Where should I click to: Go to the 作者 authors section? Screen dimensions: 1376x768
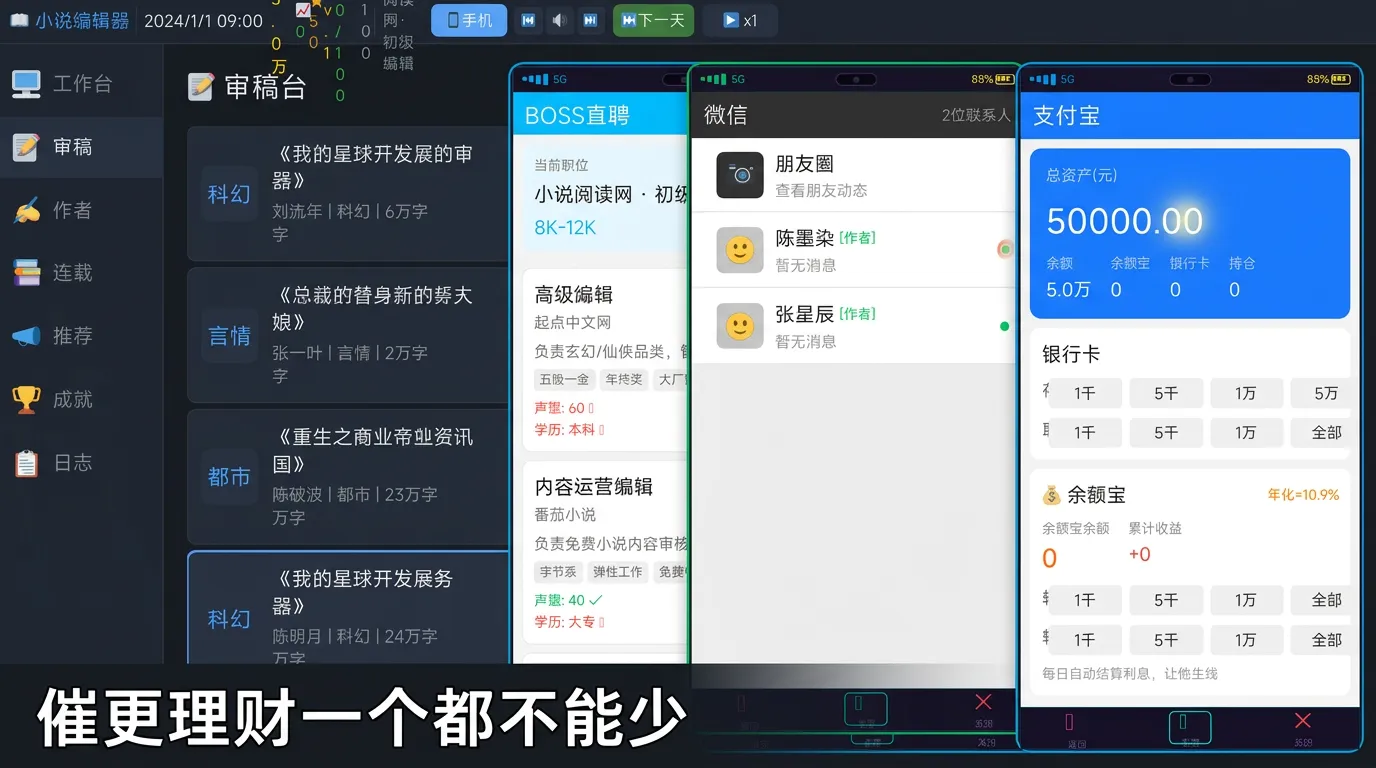click(x=81, y=210)
